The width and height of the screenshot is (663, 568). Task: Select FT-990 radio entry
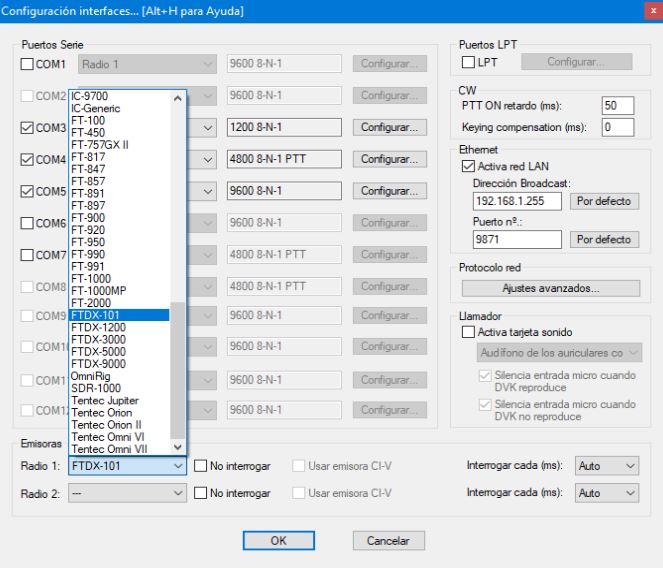pyautogui.click(x=120, y=254)
